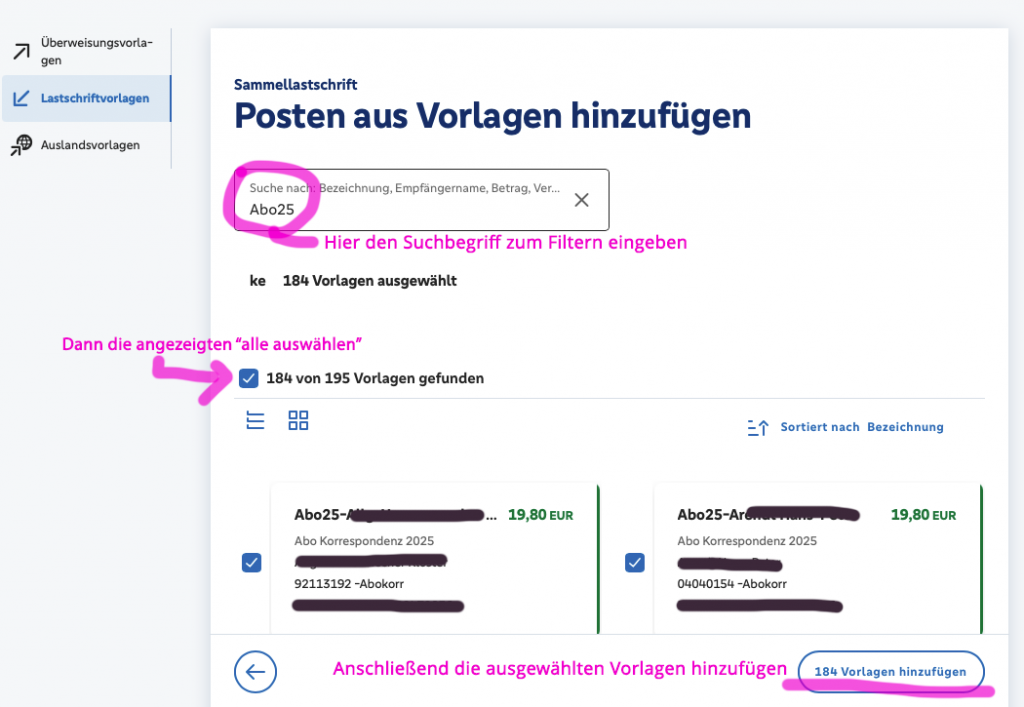
Task: Open the Lastschriftvorlagen menu entry
Action: [x=95, y=98]
